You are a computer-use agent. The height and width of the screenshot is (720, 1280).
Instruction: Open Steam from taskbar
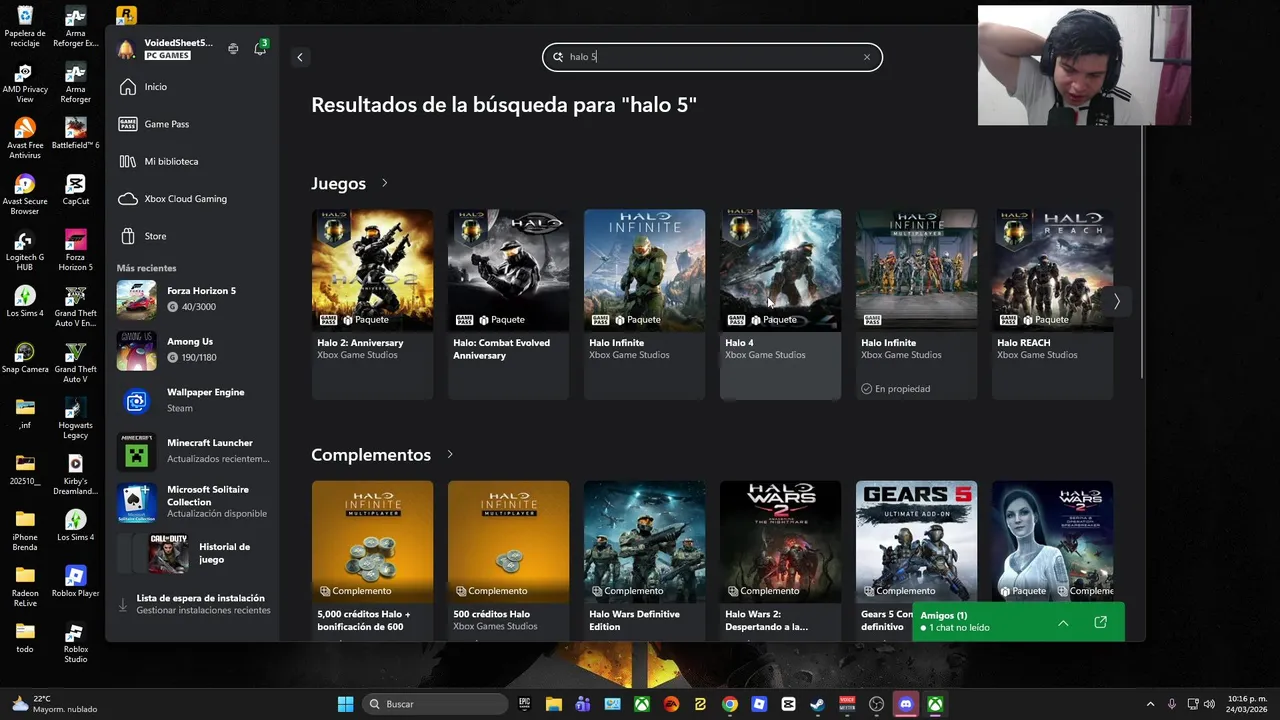817,704
